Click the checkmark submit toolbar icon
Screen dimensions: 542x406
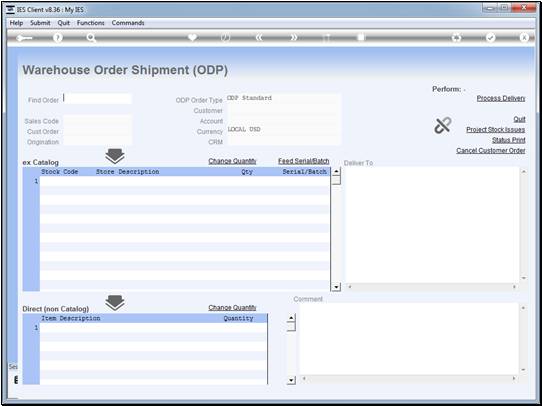click(490, 38)
